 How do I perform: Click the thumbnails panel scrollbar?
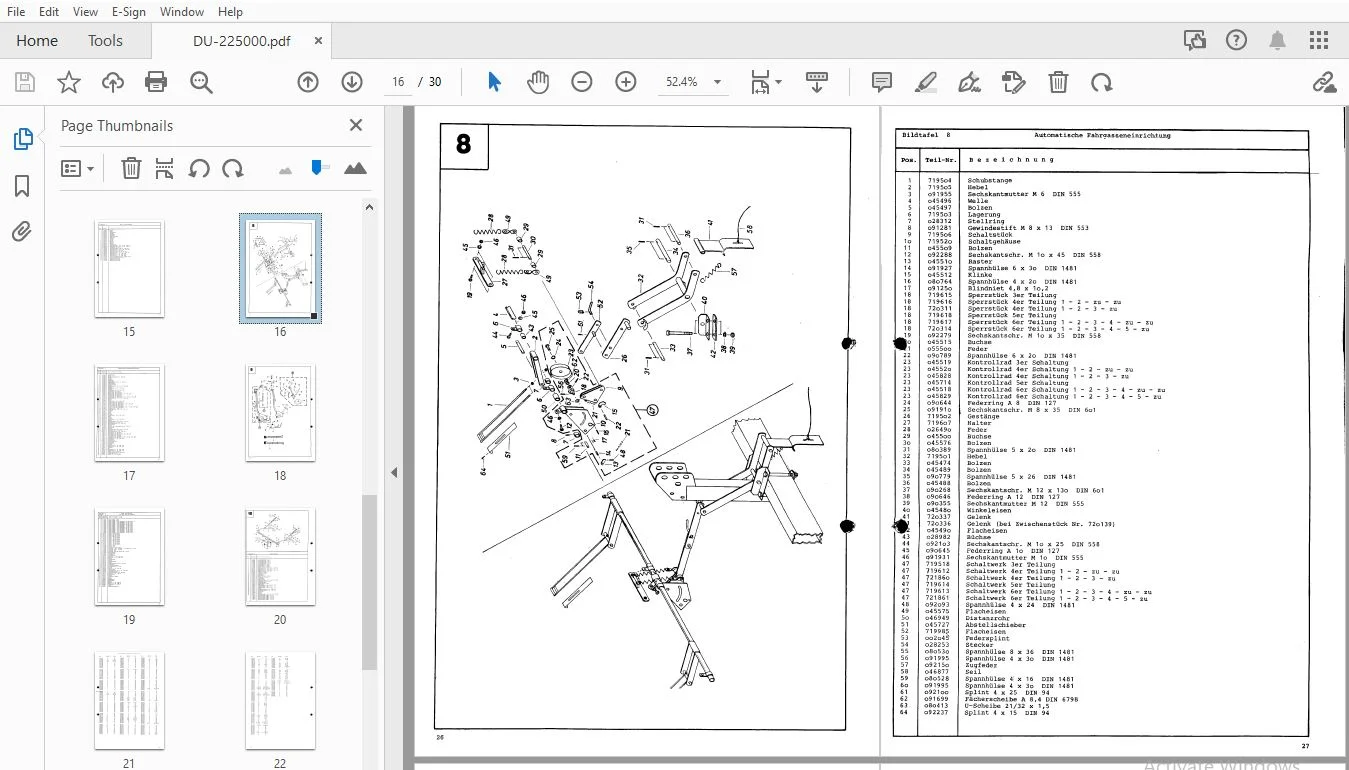(369, 582)
